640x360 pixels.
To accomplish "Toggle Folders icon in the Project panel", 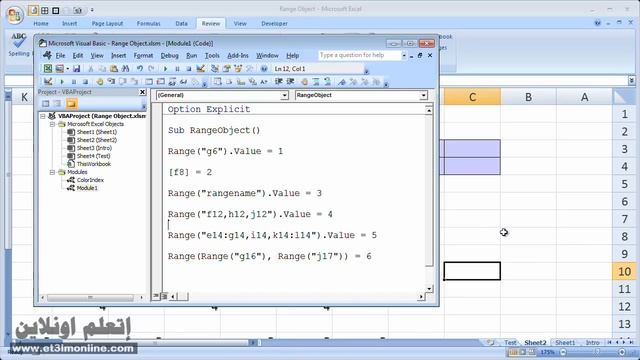I will coord(71,104).
